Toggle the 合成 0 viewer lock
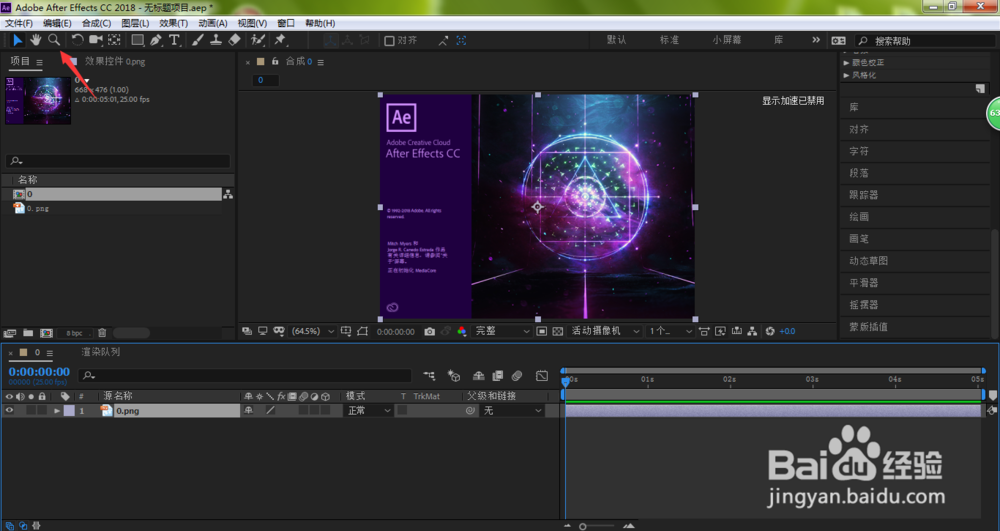This screenshot has height=531, width=1000. [x=275, y=61]
